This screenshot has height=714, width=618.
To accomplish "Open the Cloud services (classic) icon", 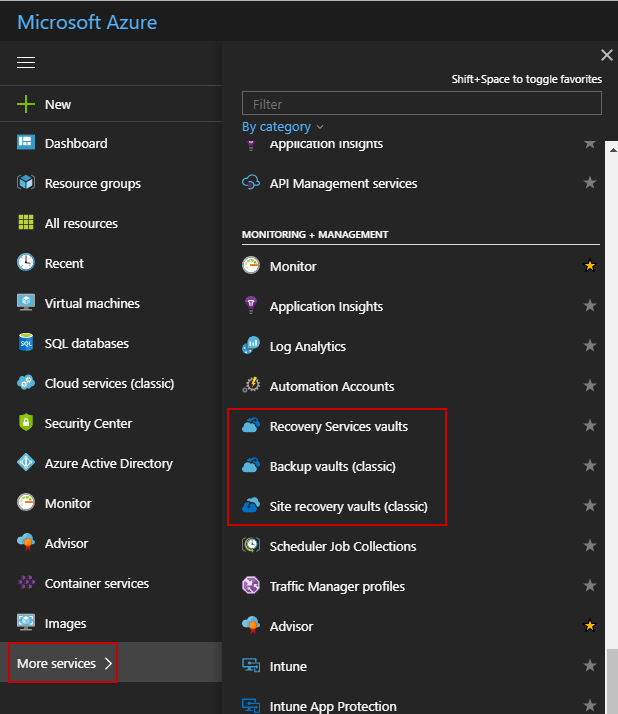I will coord(26,383).
